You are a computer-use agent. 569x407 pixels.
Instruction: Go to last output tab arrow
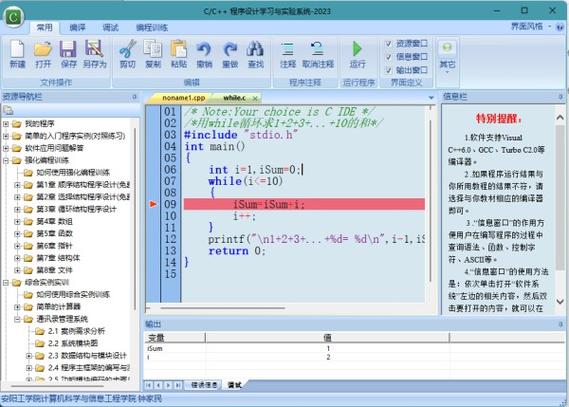(178, 385)
